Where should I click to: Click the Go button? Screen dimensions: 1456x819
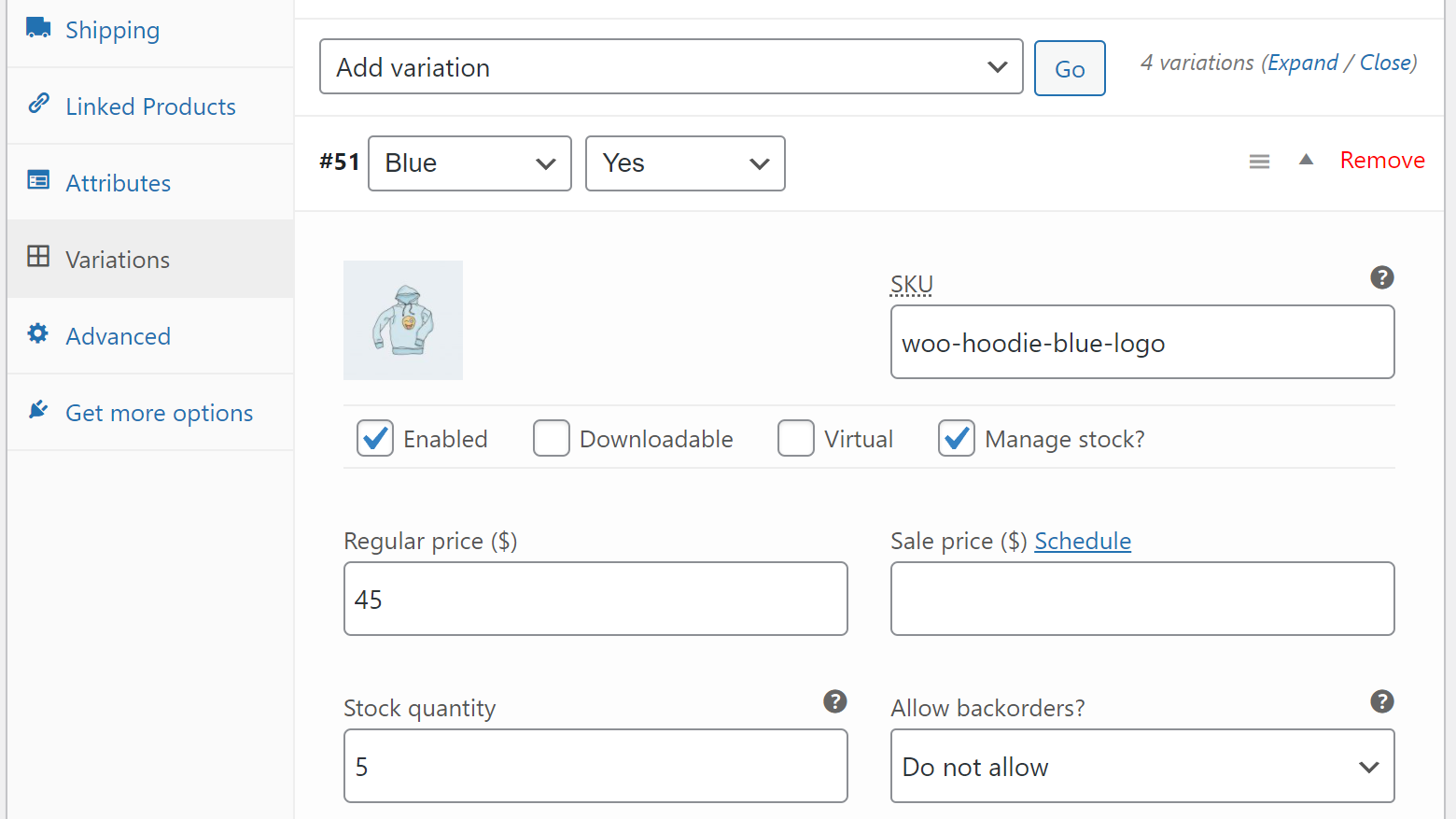pos(1070,68)
